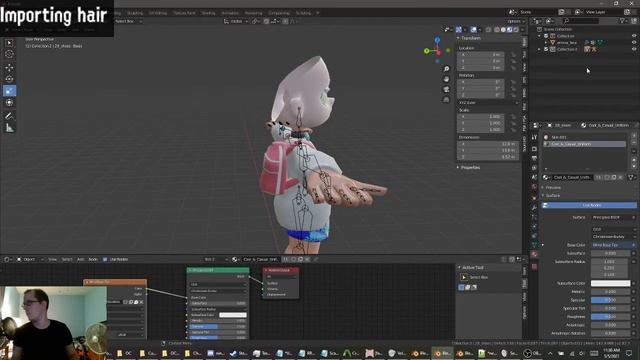Image resolution: width=640 pixels, height=360 pixels.
Task: Adjust the Specular slider in properties
Action: click(610, 300)
